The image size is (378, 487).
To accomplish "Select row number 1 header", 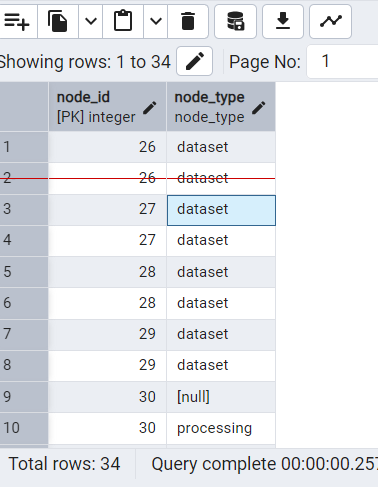I will (x=24, y=147).
